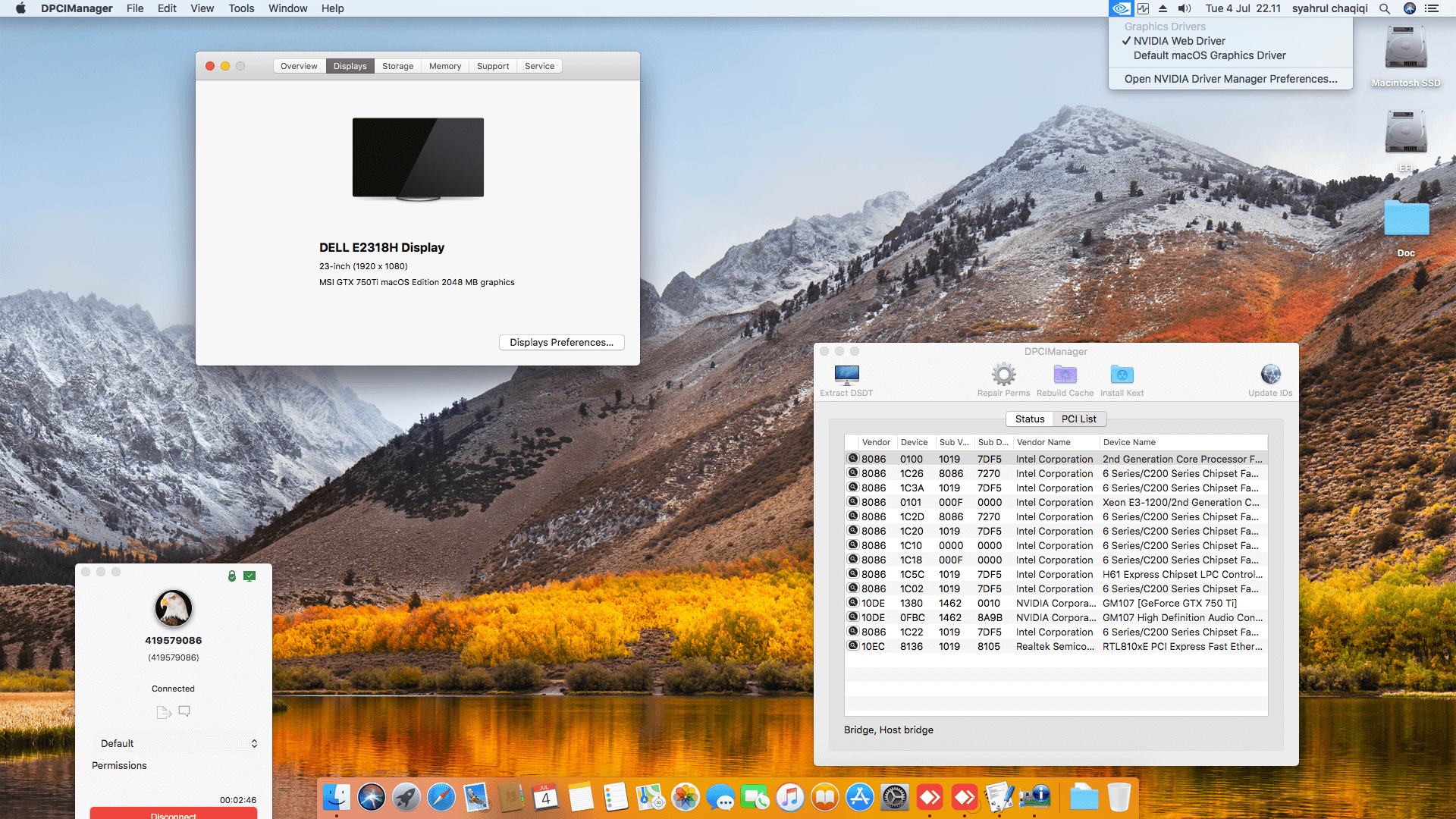Screen dimensions: 1456x819
Task: Click the Install Kext icon
Action: click(x=1122, y=375)
